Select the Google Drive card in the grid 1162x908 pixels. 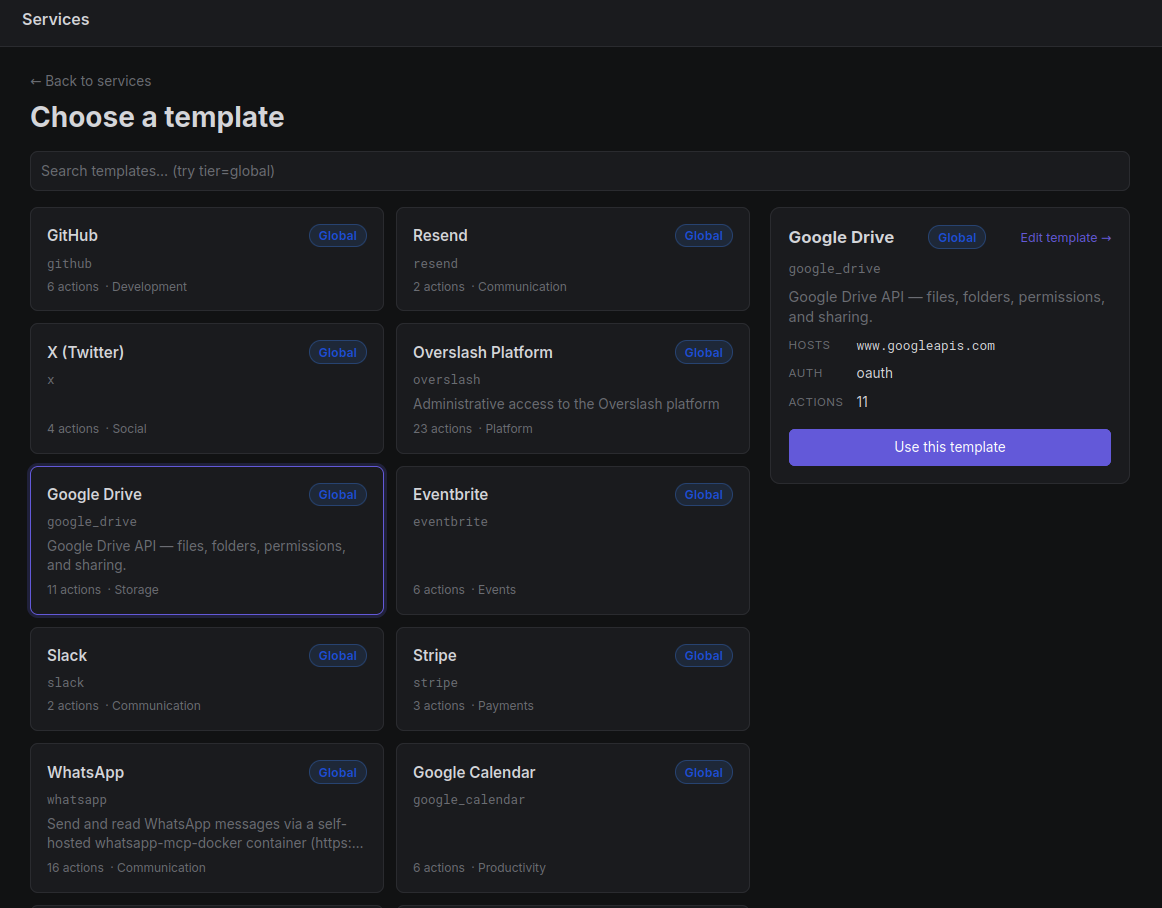(x=207, y=540)
